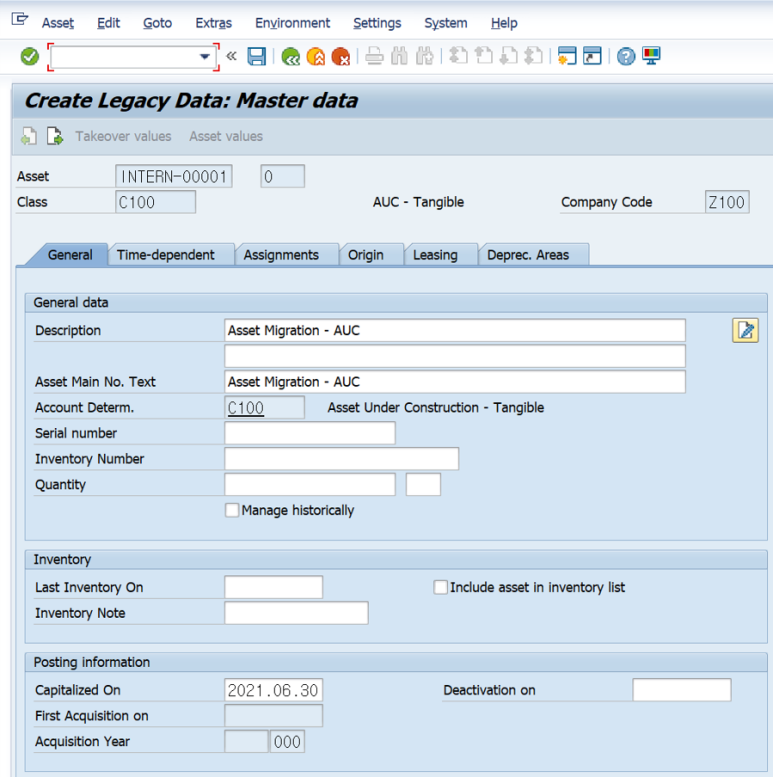Click the Inventory Note field
This screenshot has height=777, width=773.
(296, 613)
